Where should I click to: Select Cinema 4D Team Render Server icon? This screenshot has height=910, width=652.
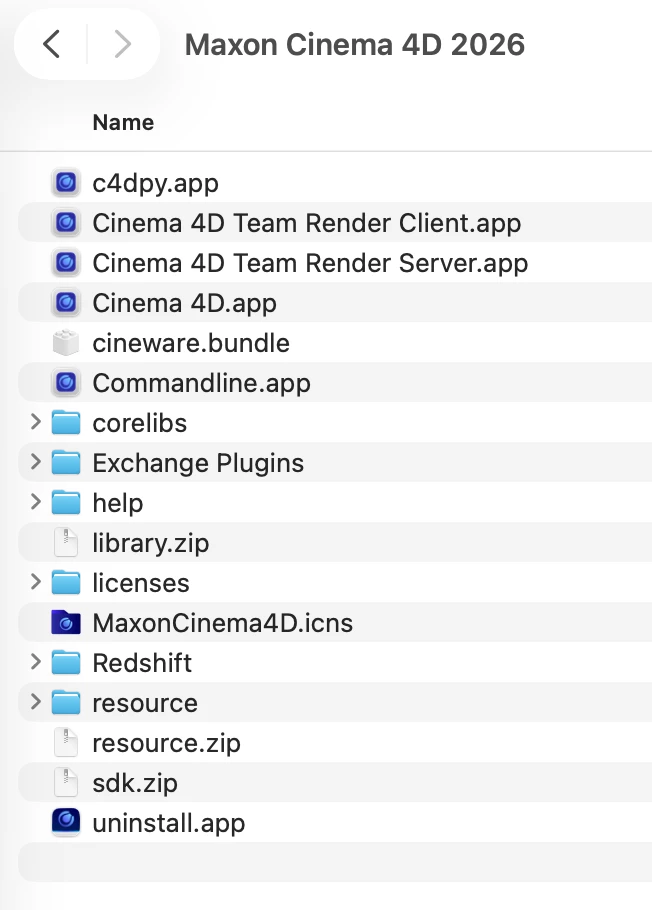(66, 263)
